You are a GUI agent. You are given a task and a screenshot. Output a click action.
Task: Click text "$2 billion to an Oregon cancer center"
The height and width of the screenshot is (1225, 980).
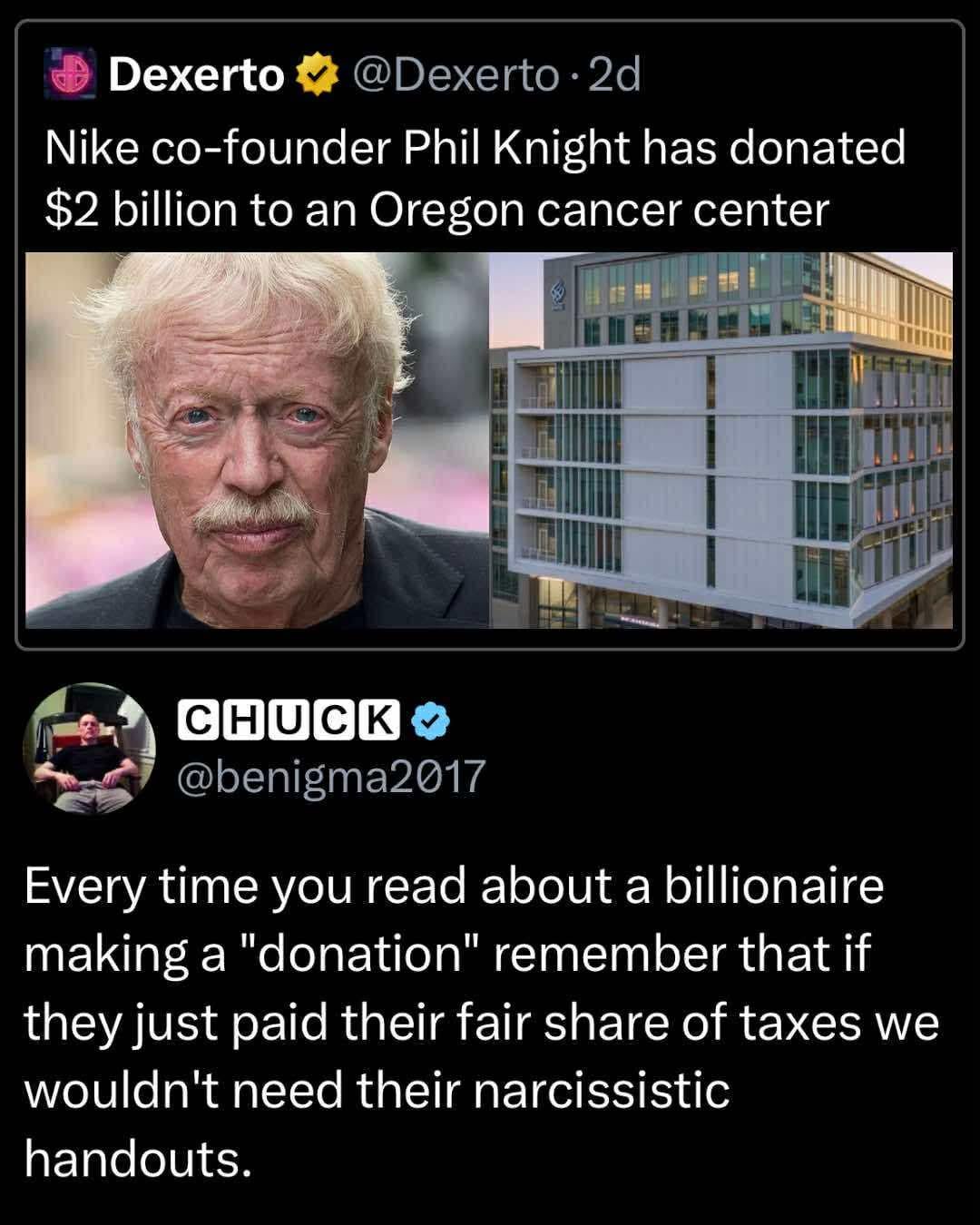point(436,210)
